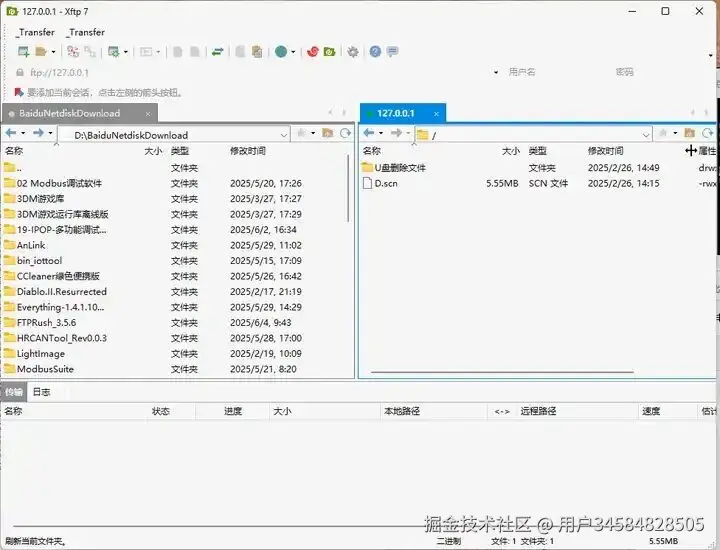This screenshot has width=720, height=550.
Task: Close the 127.0.0.1 remote tab
Action: click(436, 113)
